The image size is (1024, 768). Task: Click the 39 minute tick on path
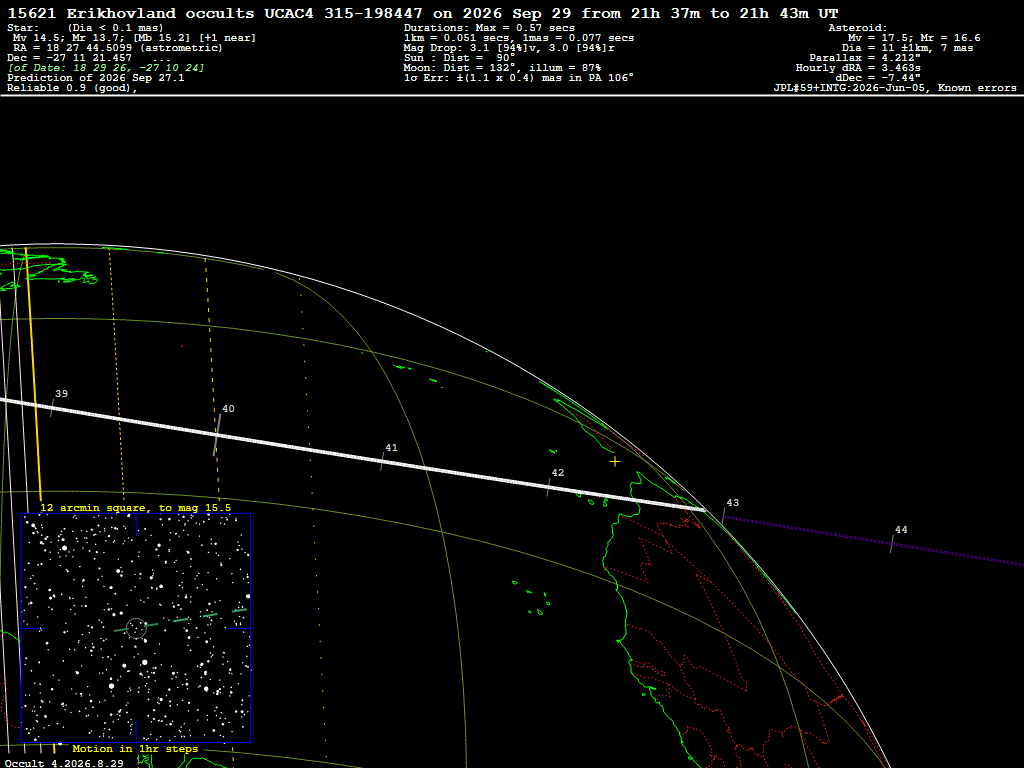point(52,408)
